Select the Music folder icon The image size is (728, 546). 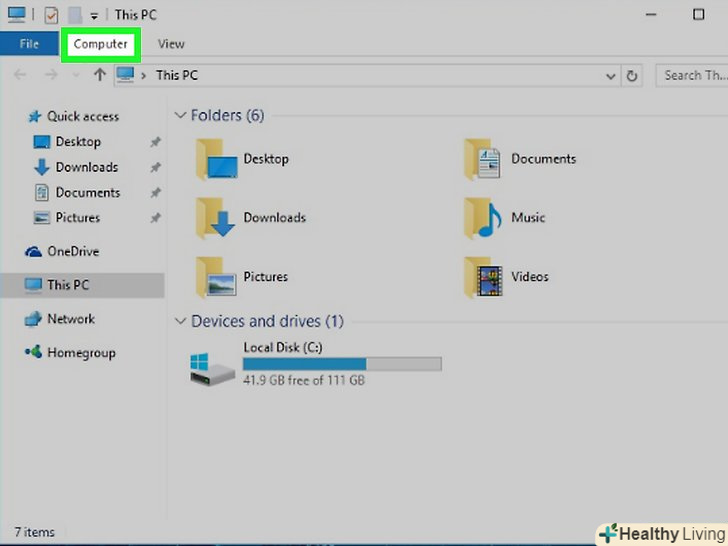click(482, 218)
